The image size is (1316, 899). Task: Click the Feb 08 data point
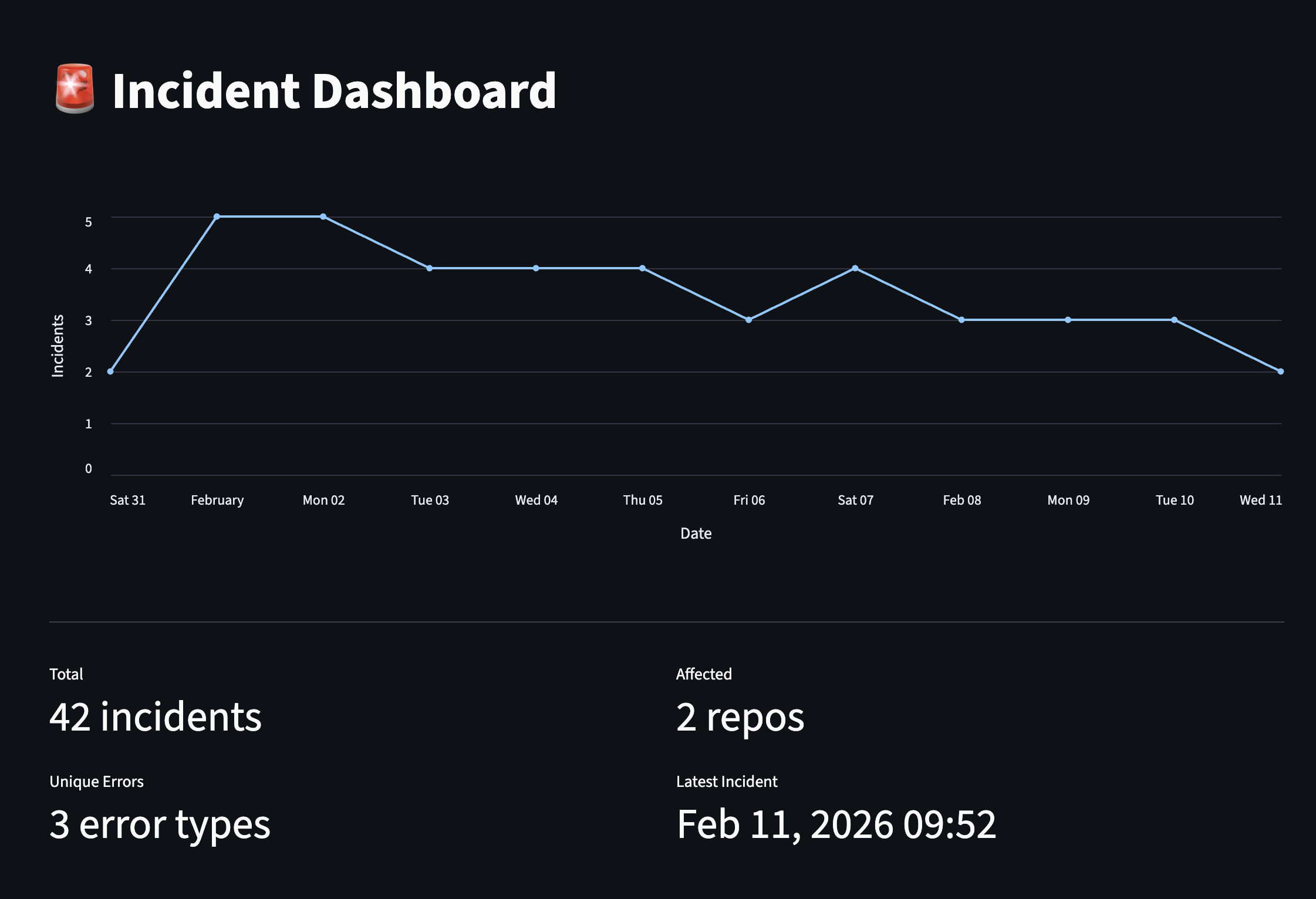(x=961, y=320)
